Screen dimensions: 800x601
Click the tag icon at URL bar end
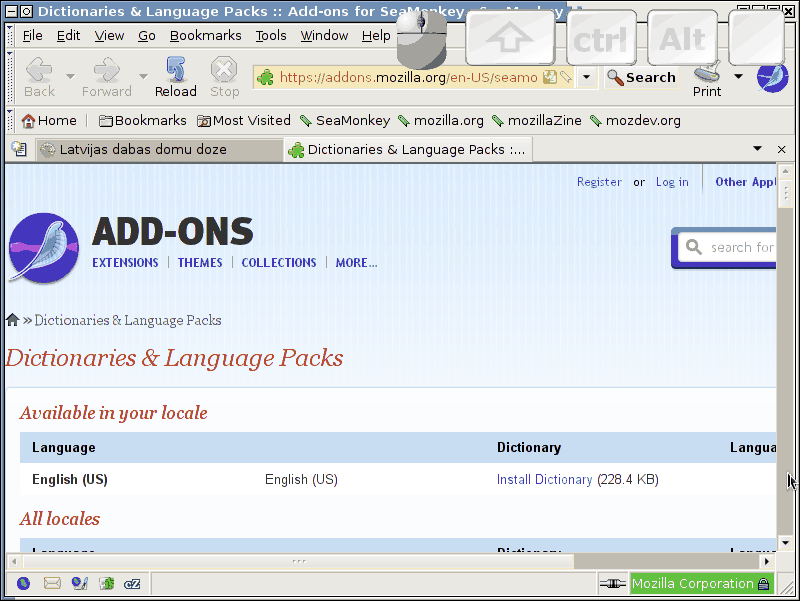[566, 77]
